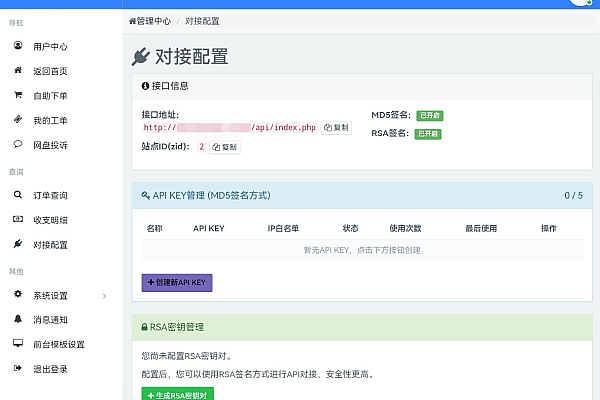Select 订单查询 from the sidebar
This screenshot has width=600, height=400.
pyautogui.click(x=50, y=196)
